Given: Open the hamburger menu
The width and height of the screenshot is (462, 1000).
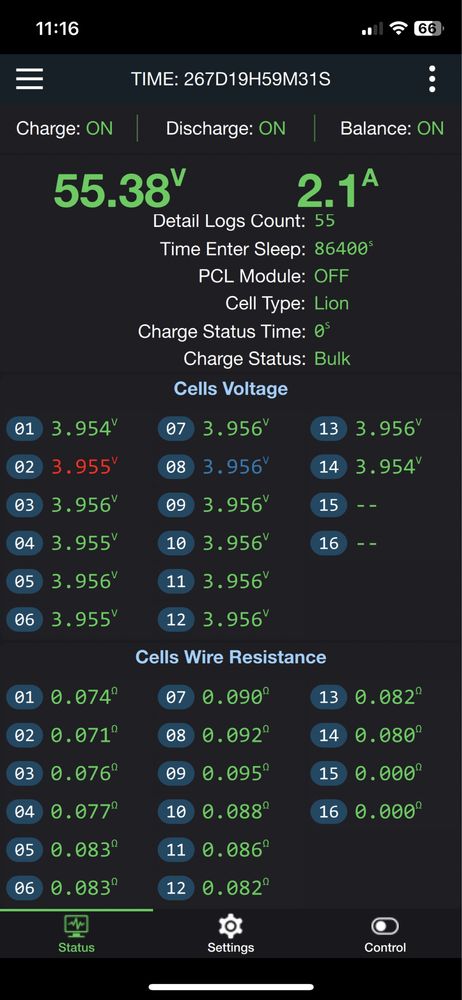Looking at the screenshot, I should [29, 79].
